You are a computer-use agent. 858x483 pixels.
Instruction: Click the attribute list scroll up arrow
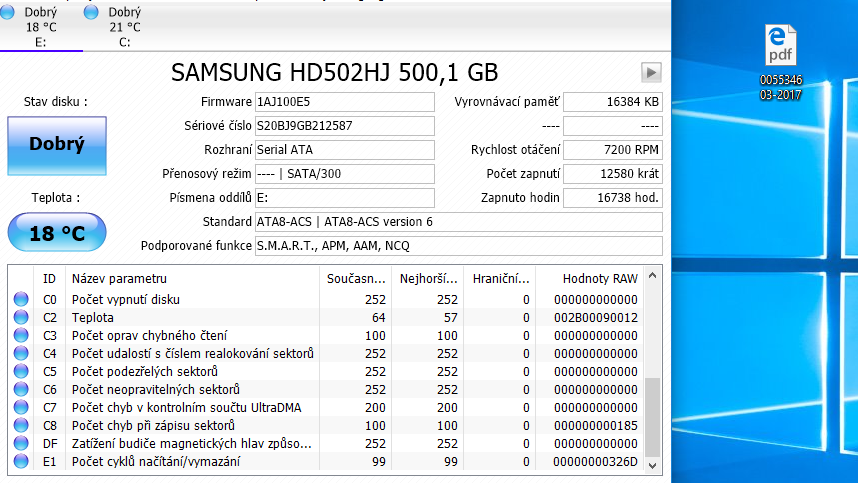[x=652, y=276]
